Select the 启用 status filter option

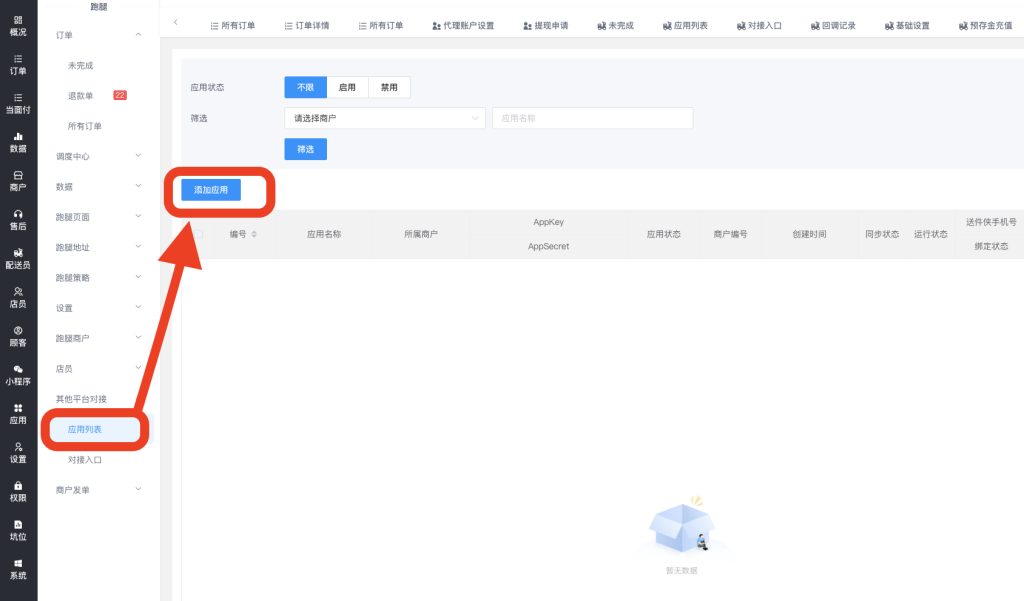point(347,88)
